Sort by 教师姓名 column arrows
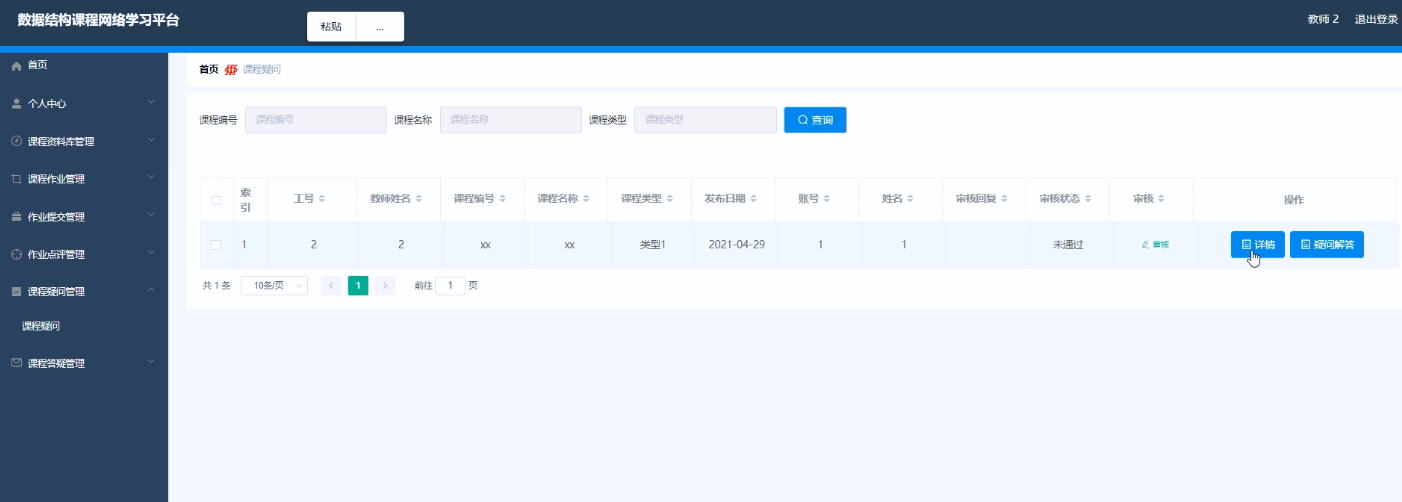 tap(418, 199)
